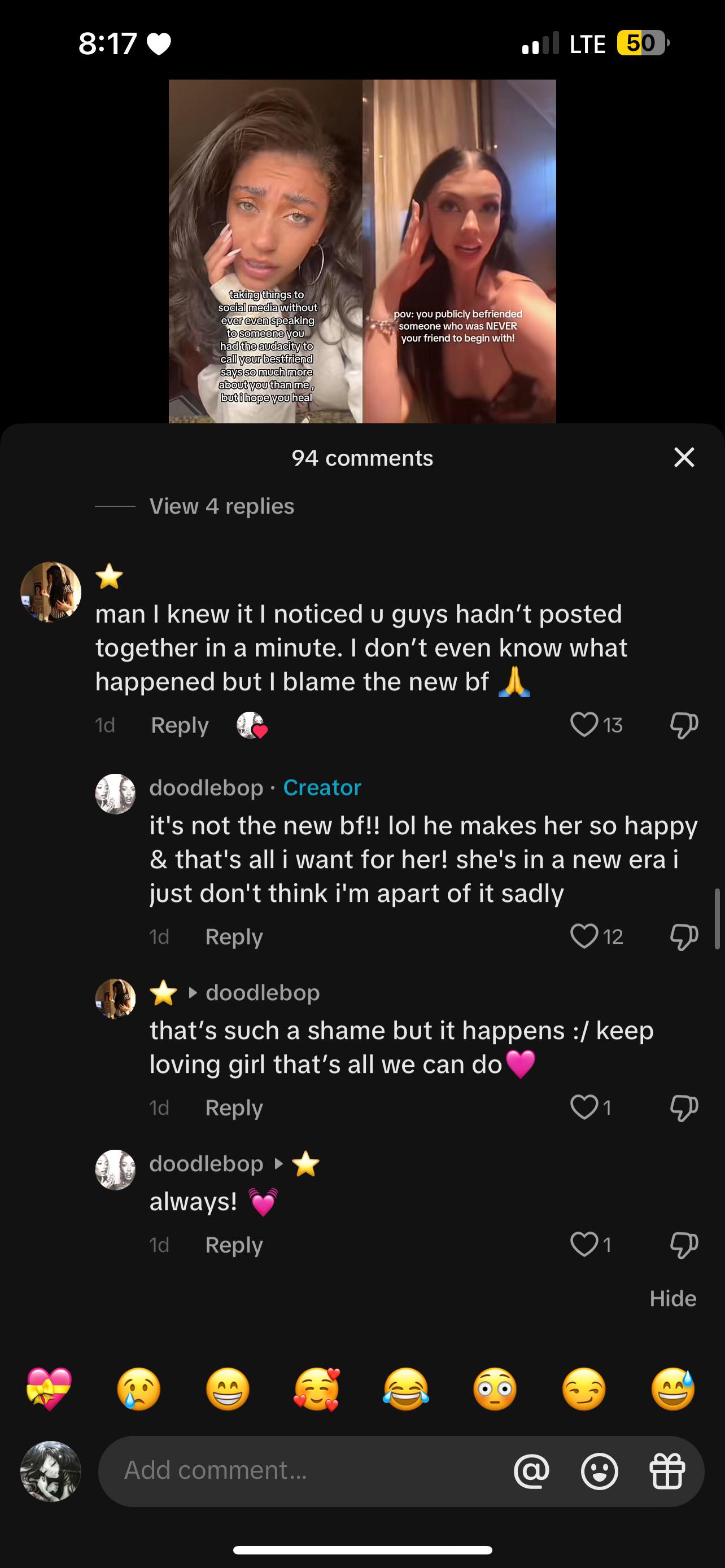
Task: Like the 'blame the new bf' comment
Action: [584, 724]
